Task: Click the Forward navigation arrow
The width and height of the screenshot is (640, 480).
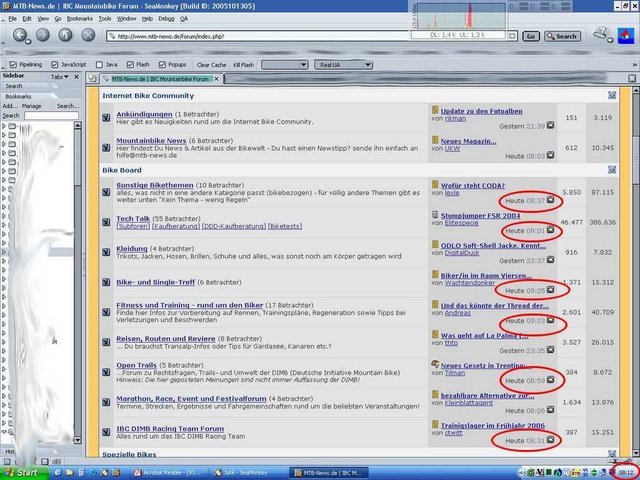Action: (x=43, y=35)
